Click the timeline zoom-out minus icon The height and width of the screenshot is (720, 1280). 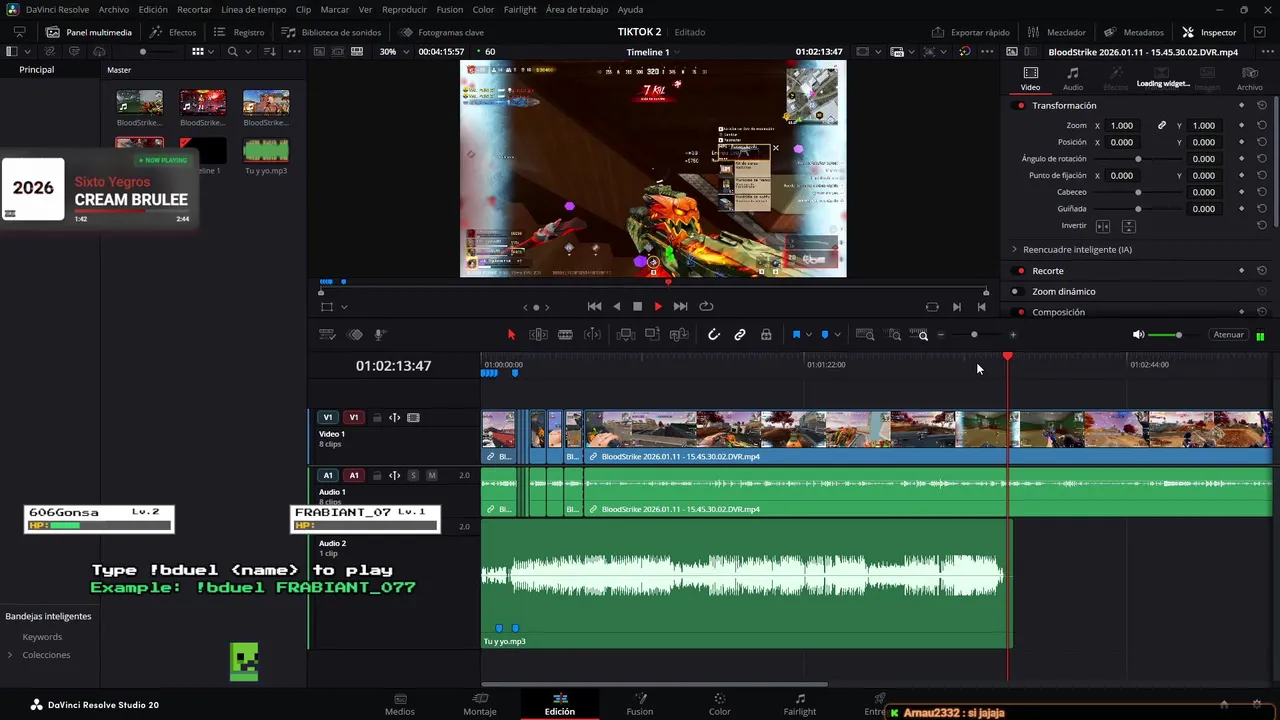941,335
